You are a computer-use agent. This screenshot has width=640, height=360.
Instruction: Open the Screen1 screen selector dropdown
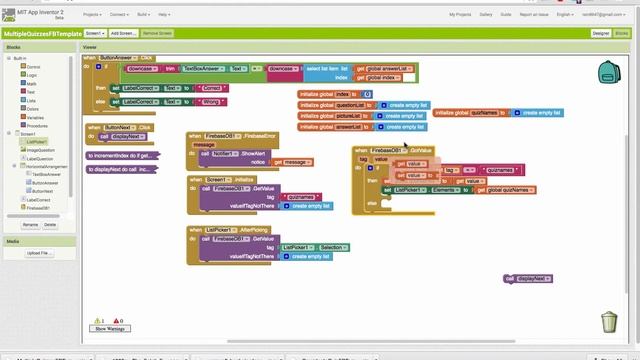(95, 33)
